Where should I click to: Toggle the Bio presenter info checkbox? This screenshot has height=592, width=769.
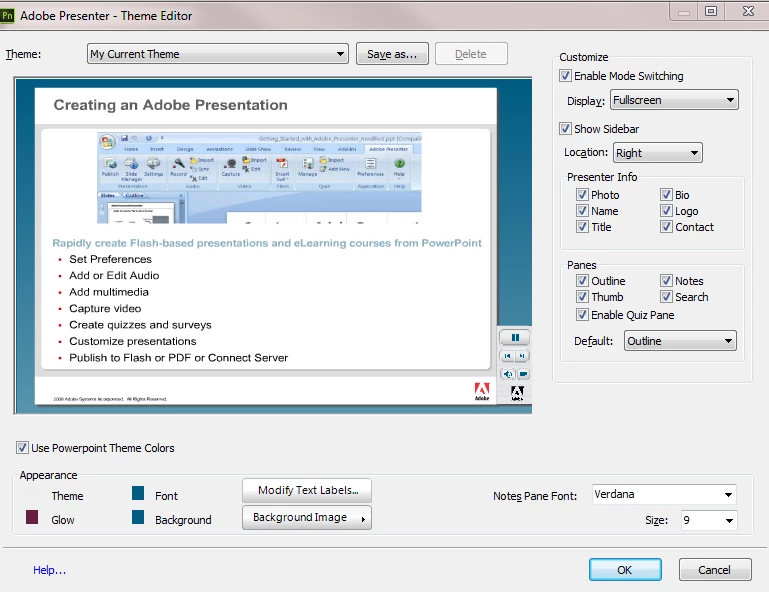[666, 195]
